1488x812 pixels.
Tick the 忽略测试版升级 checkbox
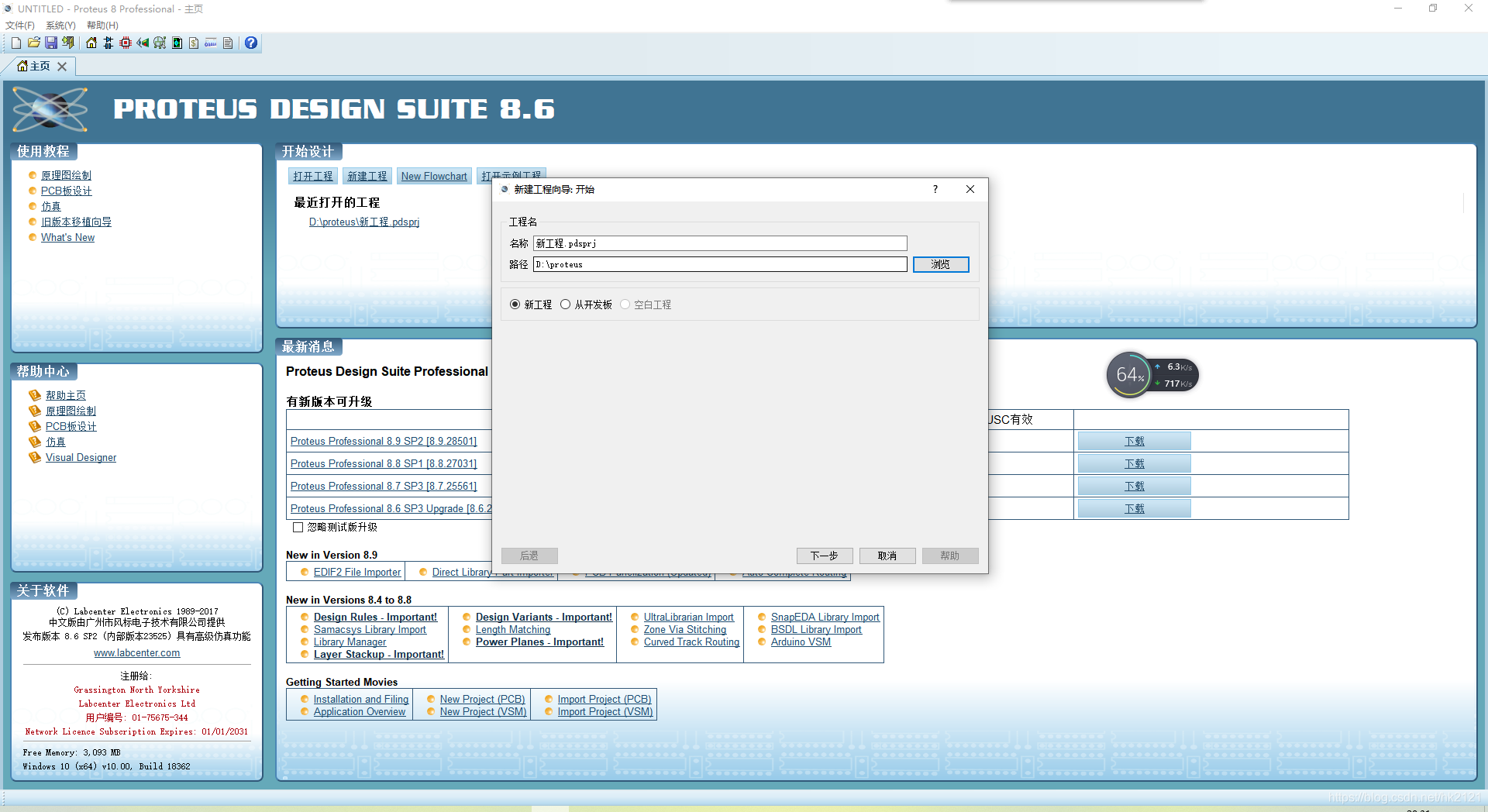coord(298,527)
